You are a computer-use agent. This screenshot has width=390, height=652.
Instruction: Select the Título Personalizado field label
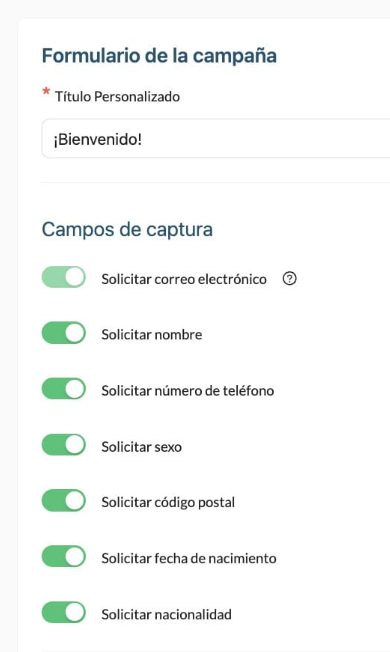point(117,96)
